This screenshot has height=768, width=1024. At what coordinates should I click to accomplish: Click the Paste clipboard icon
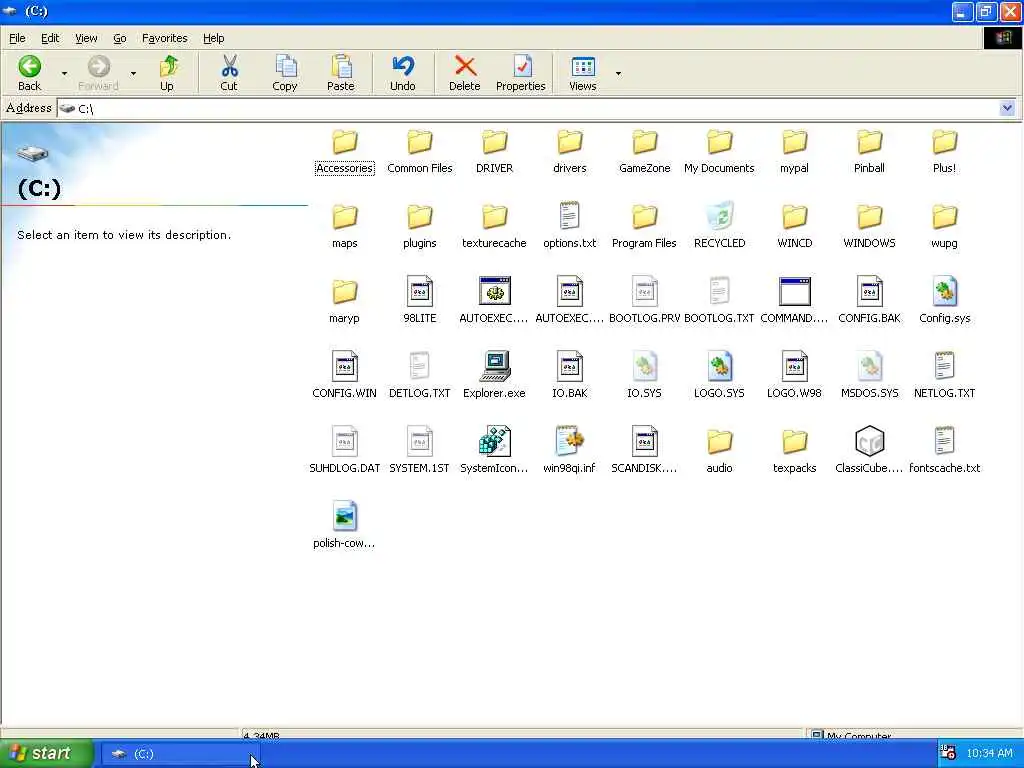point(341,67)
